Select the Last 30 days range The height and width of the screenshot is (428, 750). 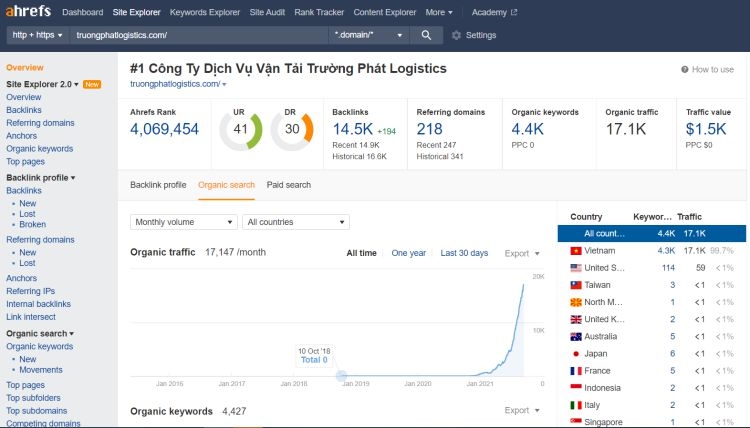(464, 253)
